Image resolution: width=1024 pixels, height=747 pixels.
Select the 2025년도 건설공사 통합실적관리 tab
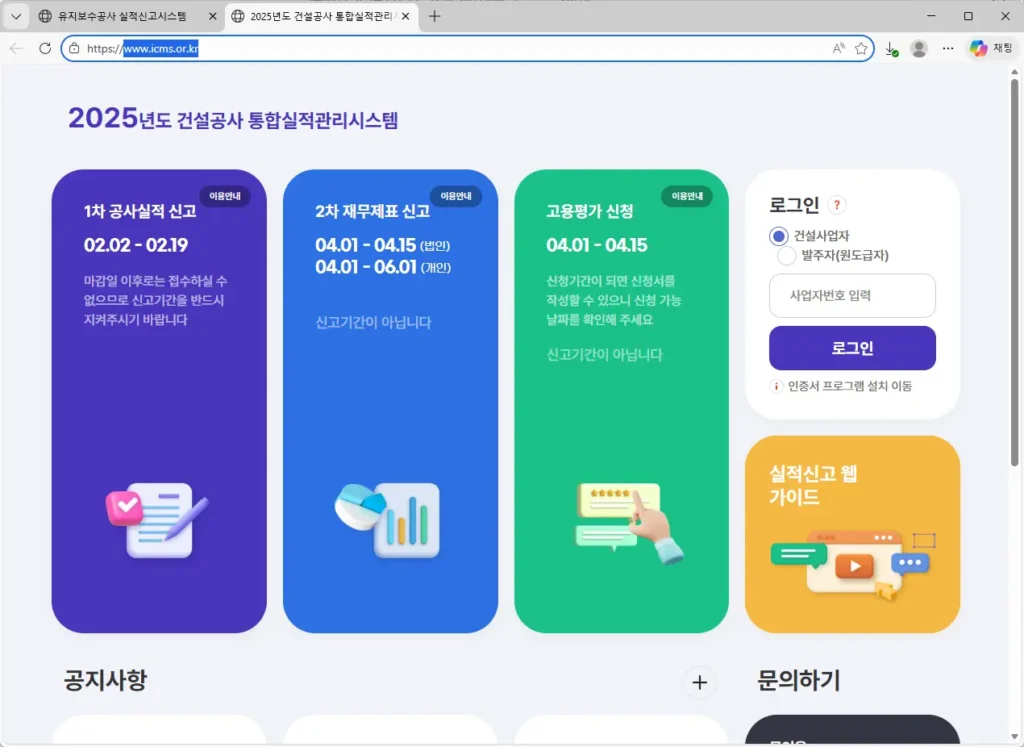click(320, 16)
